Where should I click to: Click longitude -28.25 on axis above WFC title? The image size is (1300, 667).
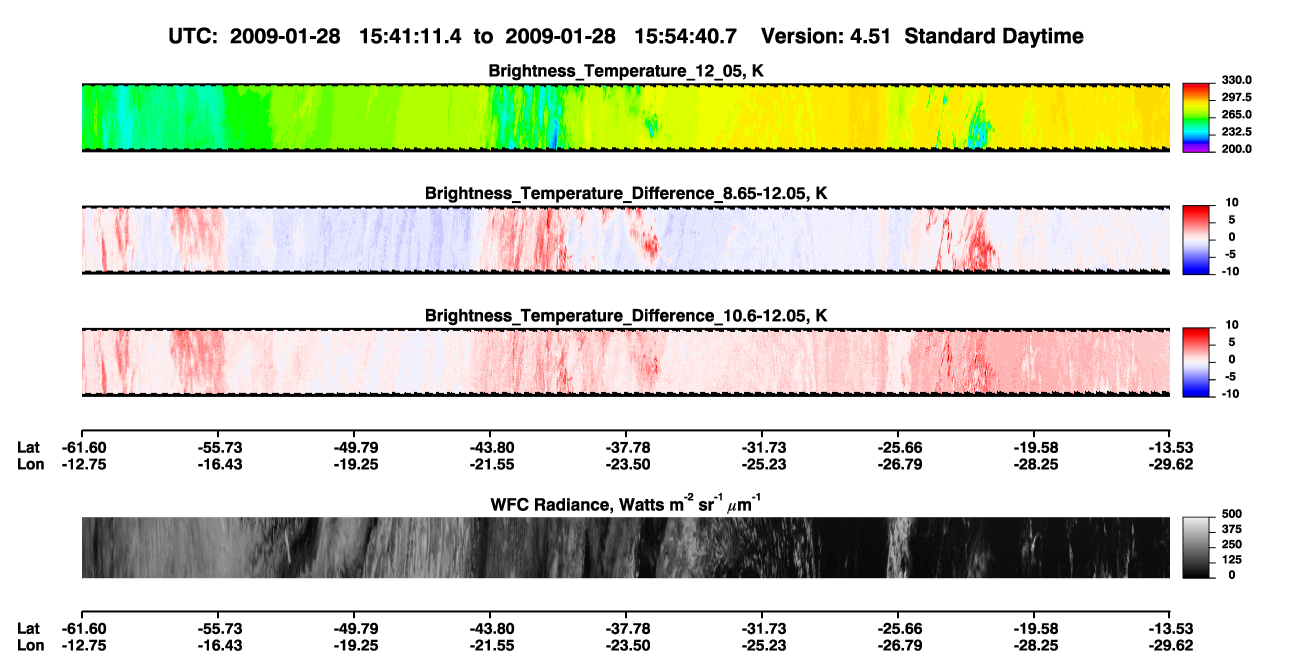[x=1034, y=463]
